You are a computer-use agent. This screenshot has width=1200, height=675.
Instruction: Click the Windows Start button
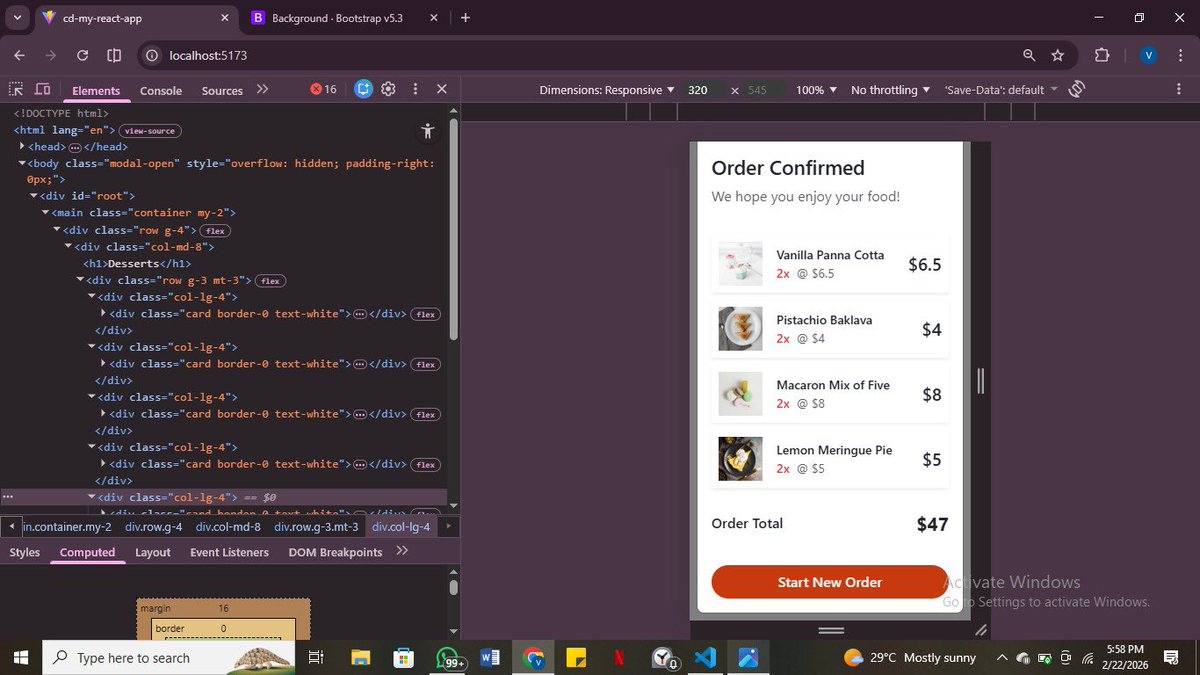tap(20, 658)
